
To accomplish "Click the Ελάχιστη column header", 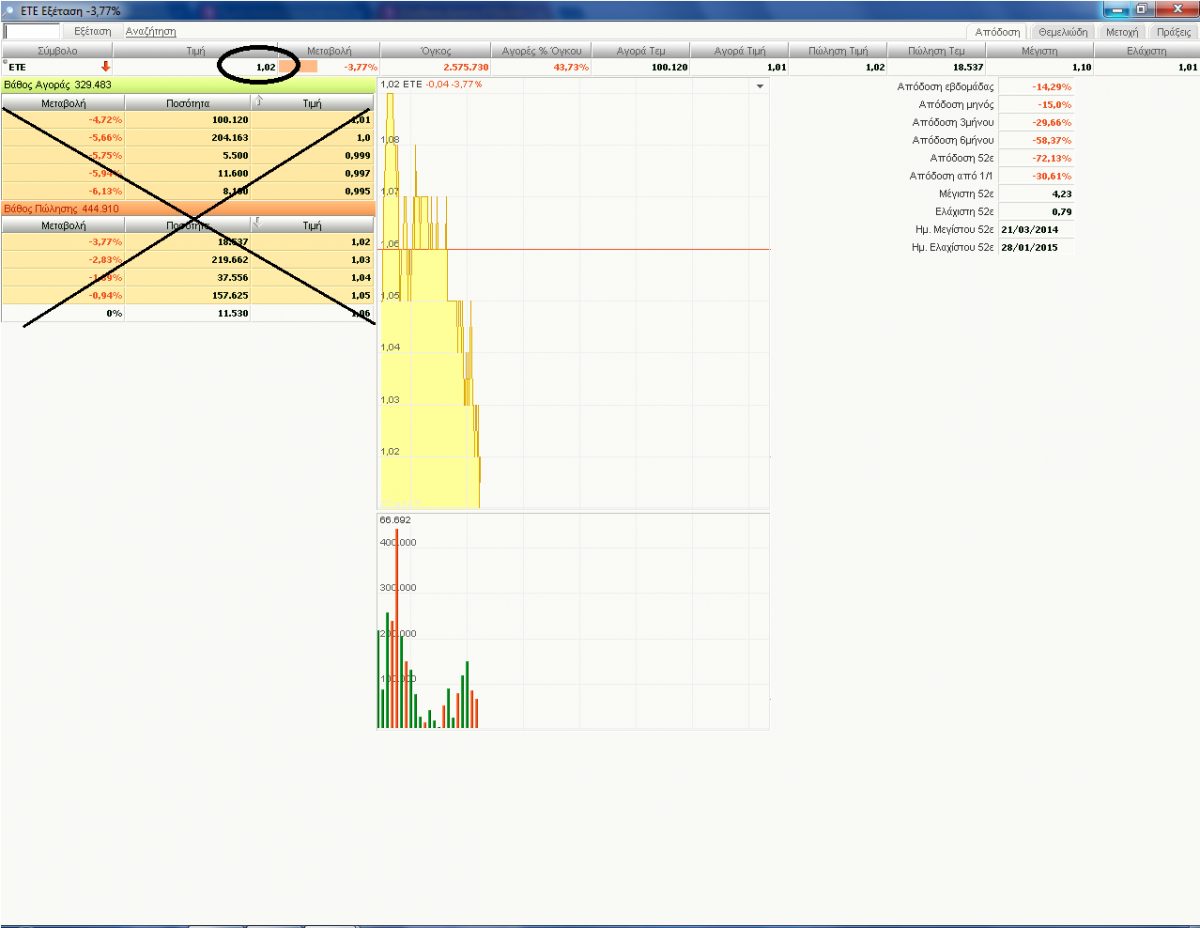I will [1146, 50].
